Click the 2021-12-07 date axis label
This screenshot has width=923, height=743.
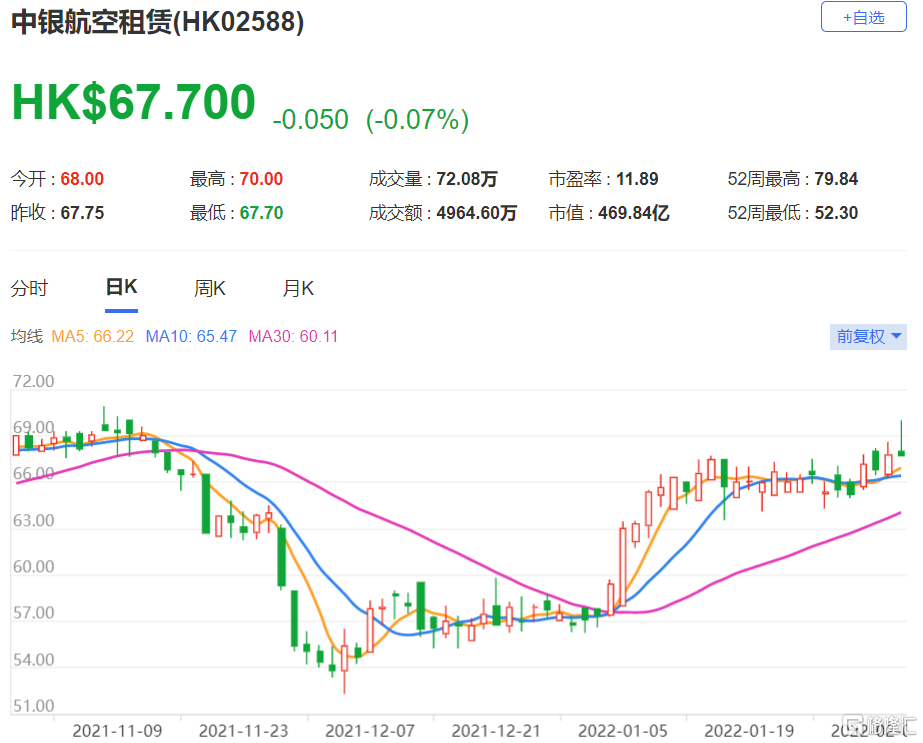pyautogui.click(x=369, y=731)
